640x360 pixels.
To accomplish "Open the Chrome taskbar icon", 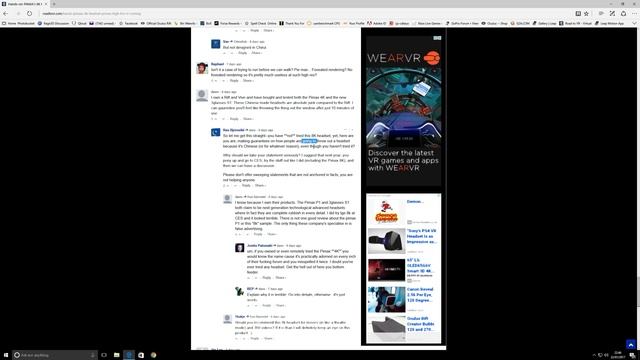I will [153, 355].
